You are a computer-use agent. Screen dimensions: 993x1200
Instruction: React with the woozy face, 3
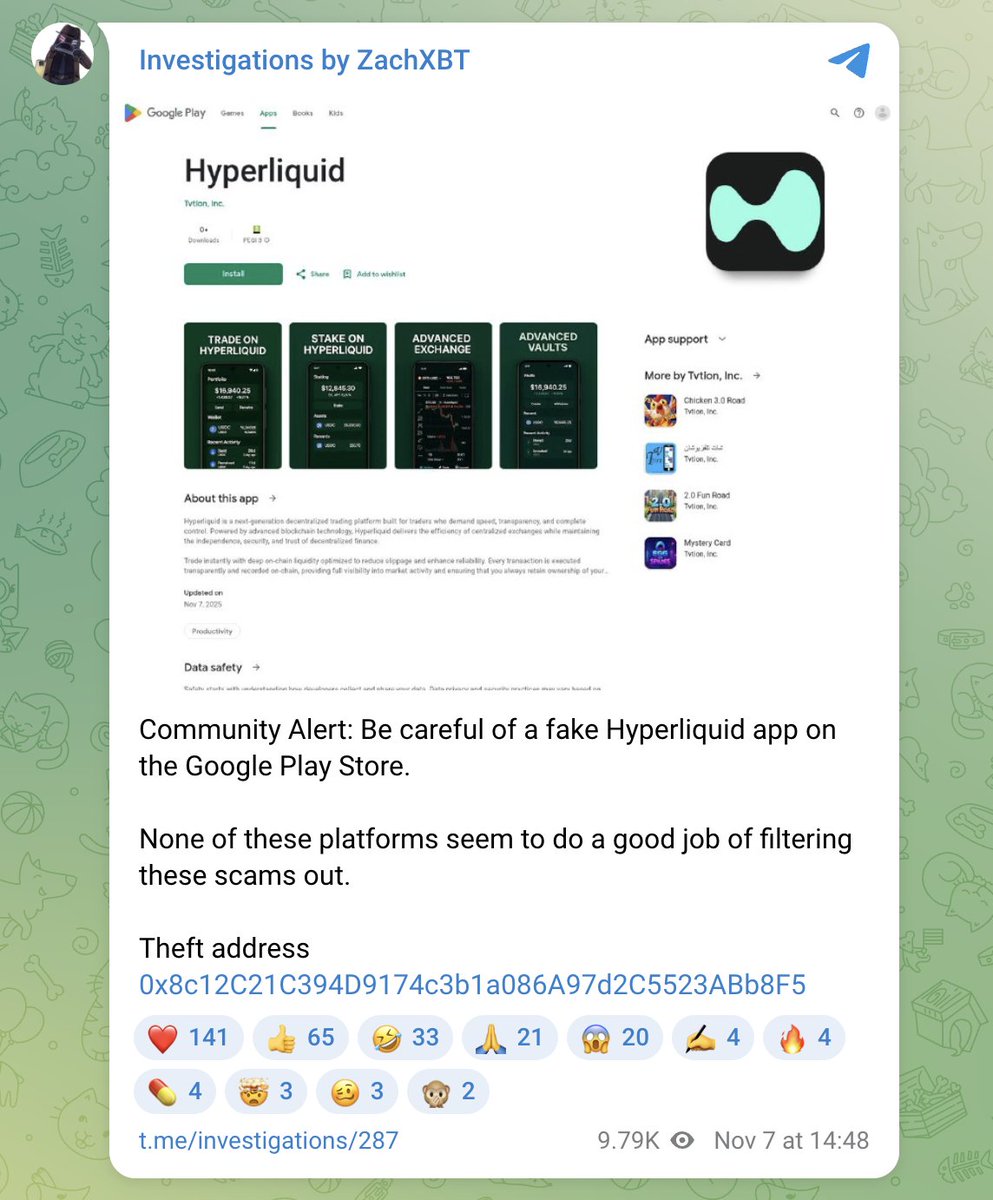[x=357, y=1090]
